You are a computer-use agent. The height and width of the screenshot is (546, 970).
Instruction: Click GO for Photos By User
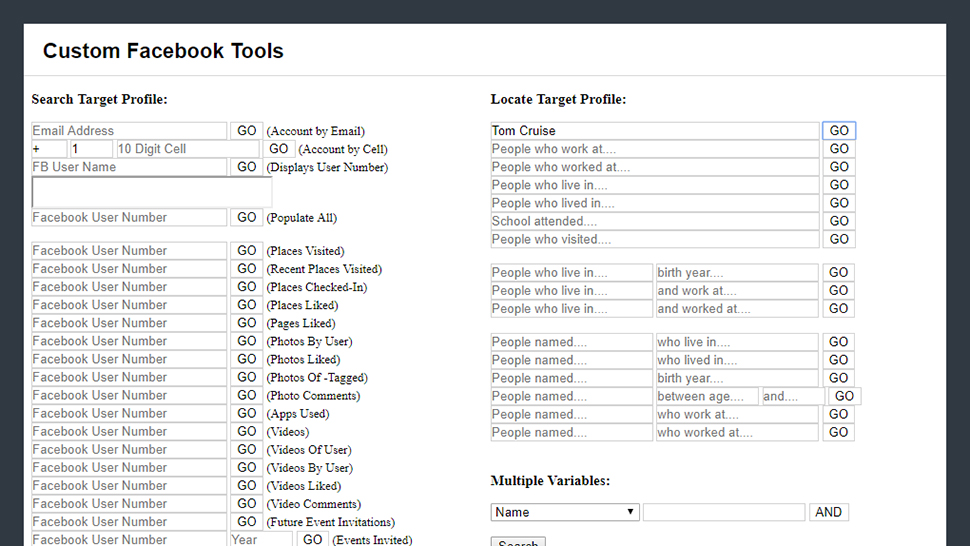pos(247,341)
